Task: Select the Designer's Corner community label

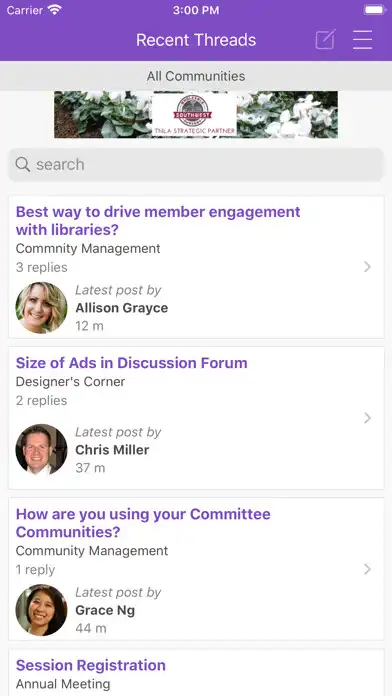Action: coord(70,382)
